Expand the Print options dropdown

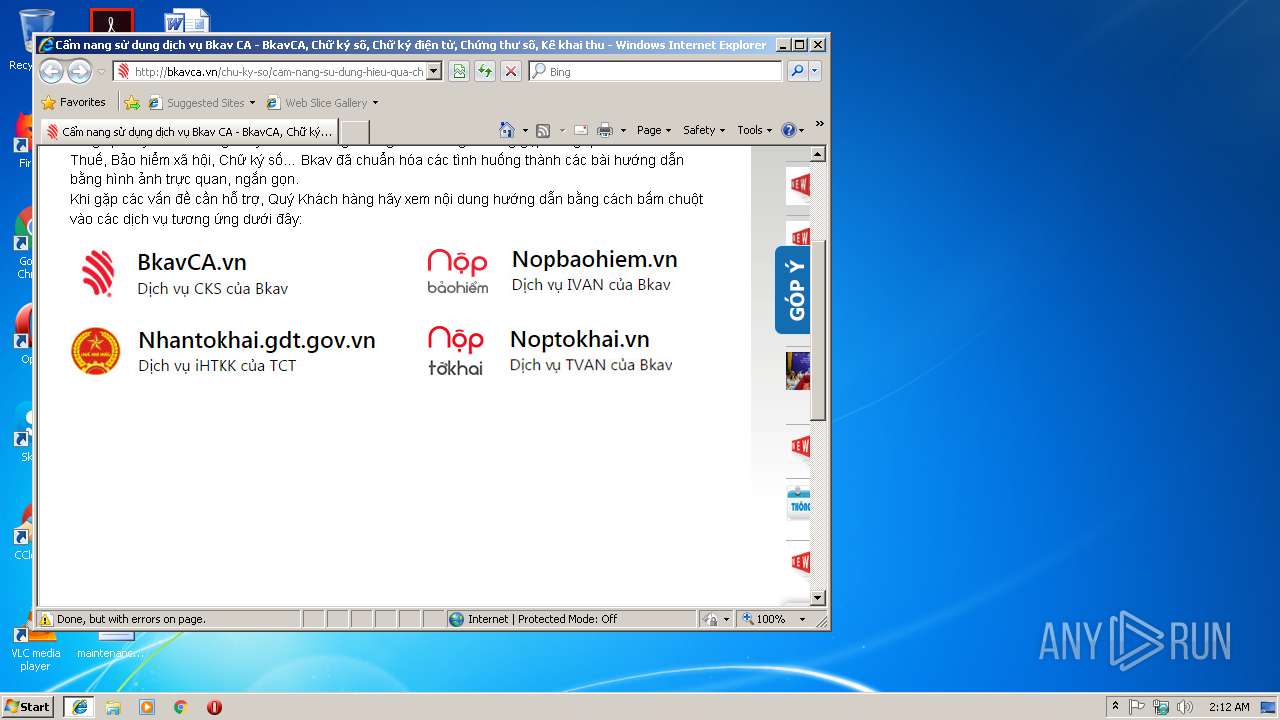[623, 130]
